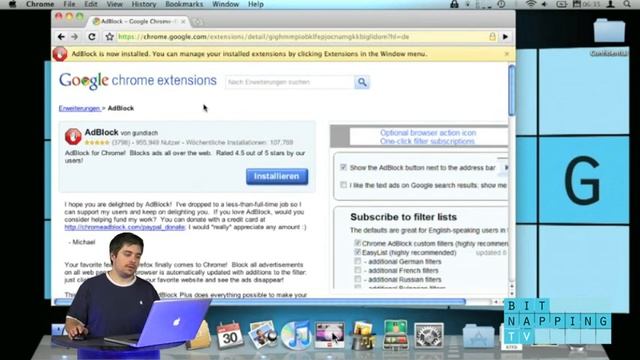The width and height of the screenshot is (640, 360).
Task: Open the Edit menu
Action: point(91,4)
